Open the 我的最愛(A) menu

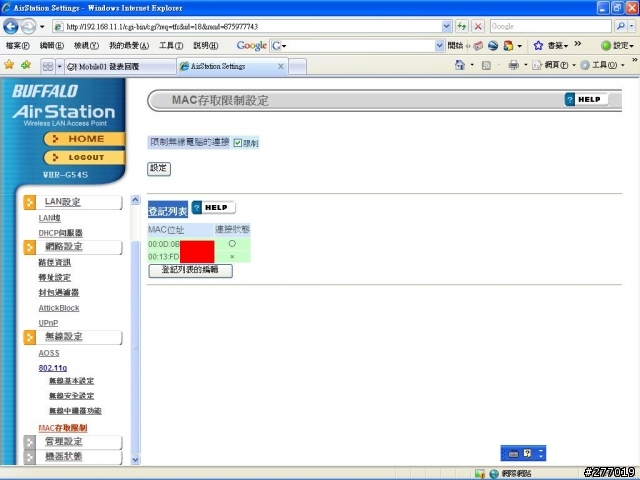pos(129,45)
